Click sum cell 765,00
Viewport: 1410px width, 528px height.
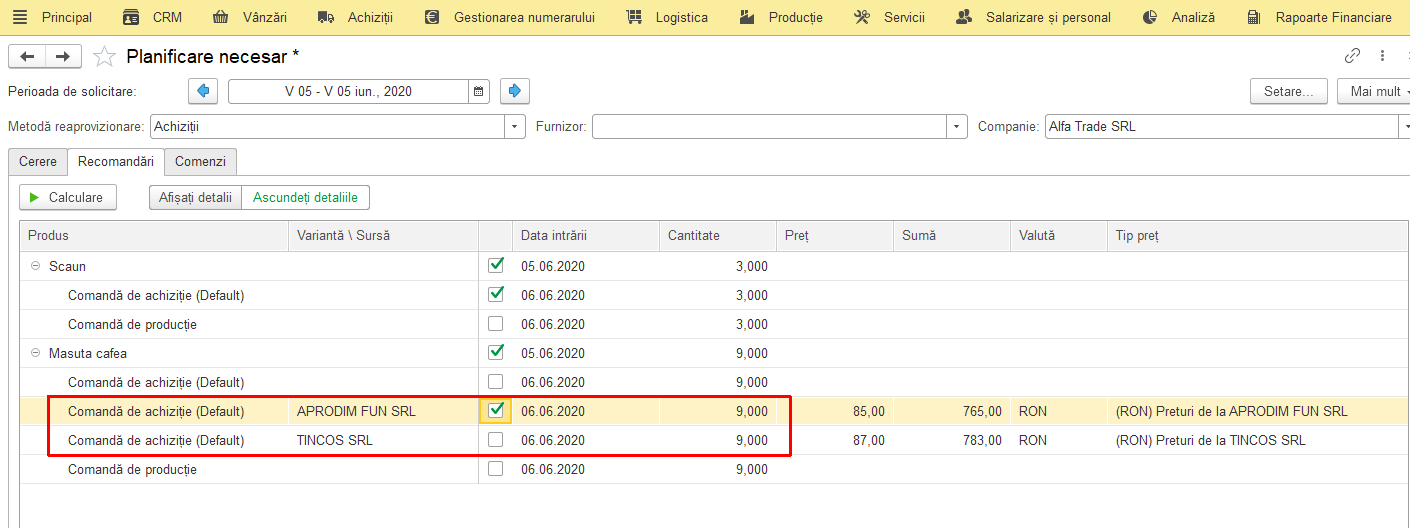pyautogui.click(x=951, y=411)
